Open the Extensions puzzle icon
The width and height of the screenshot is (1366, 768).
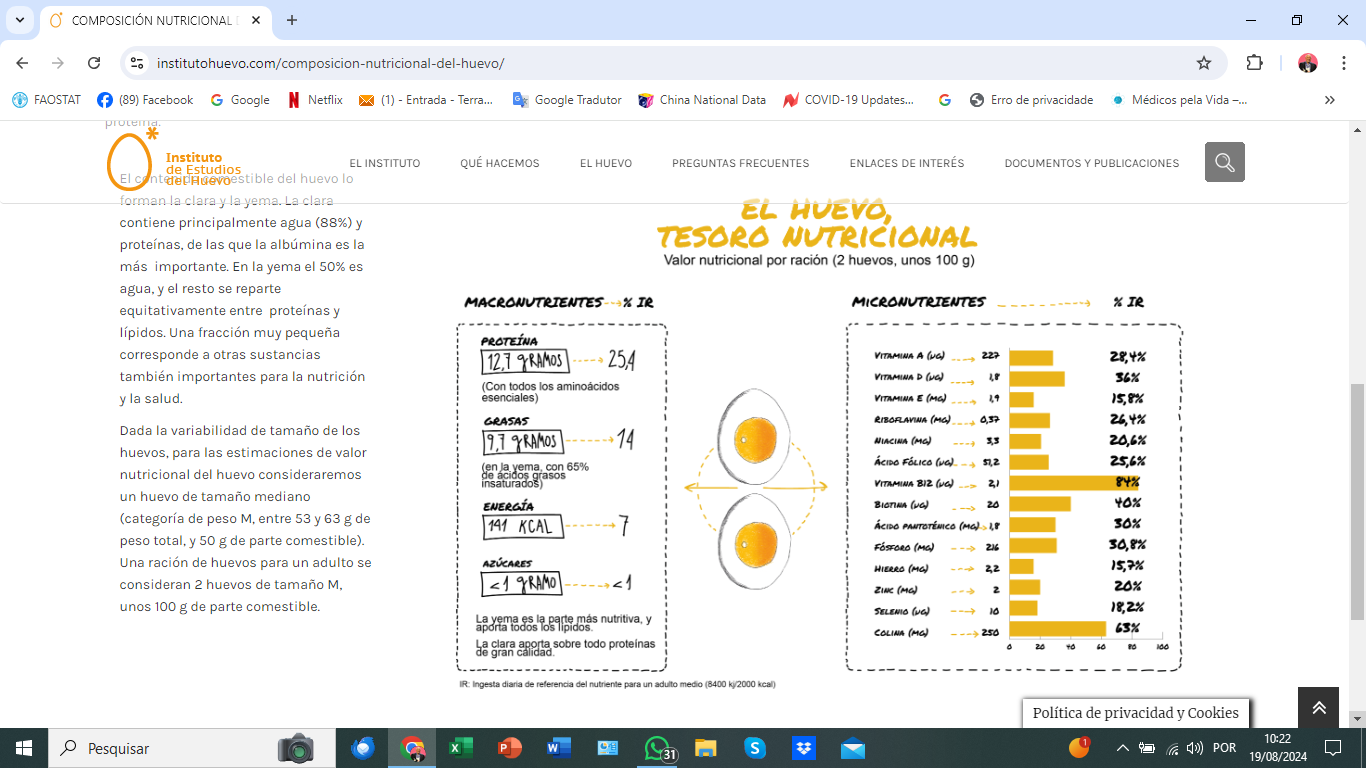pyautogui.click(x=1254, y=63)
